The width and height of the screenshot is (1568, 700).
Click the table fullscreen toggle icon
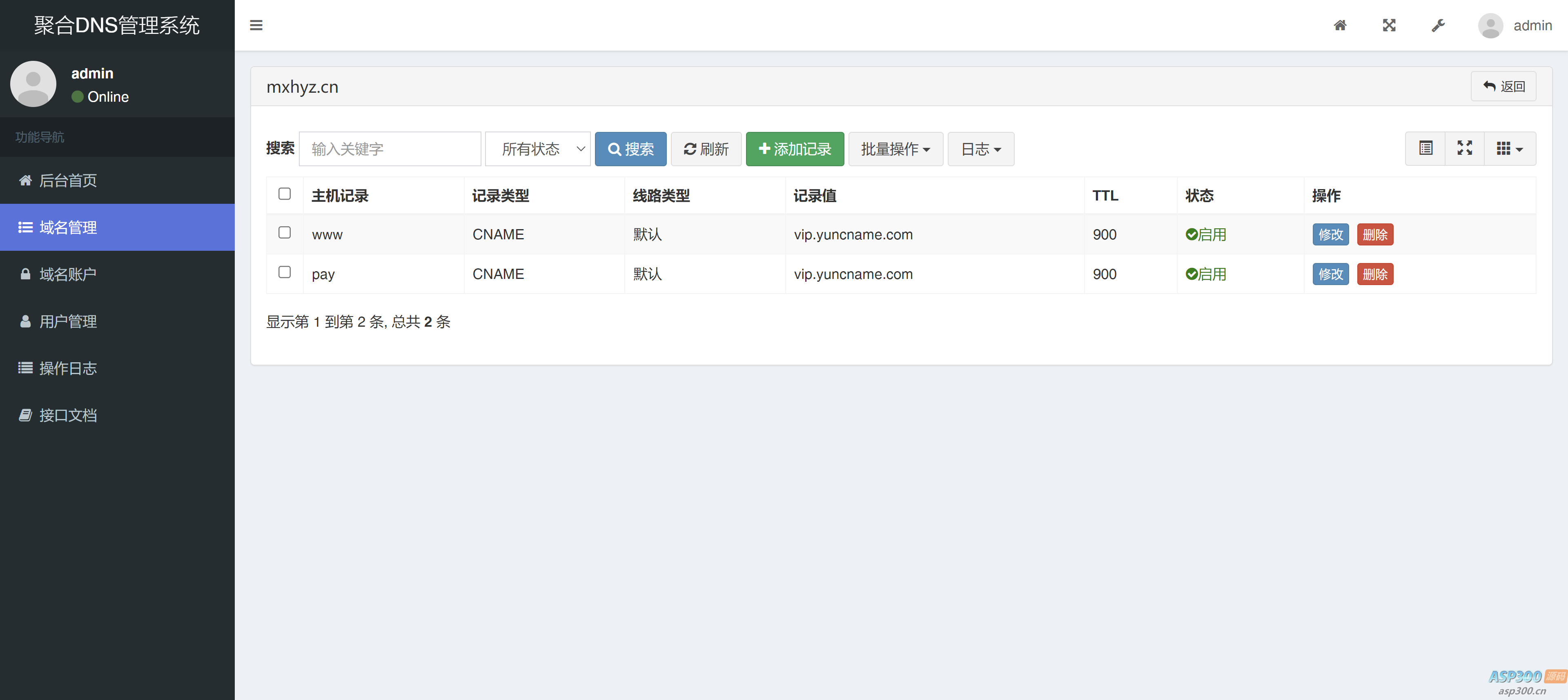(x=1465, y=149)
